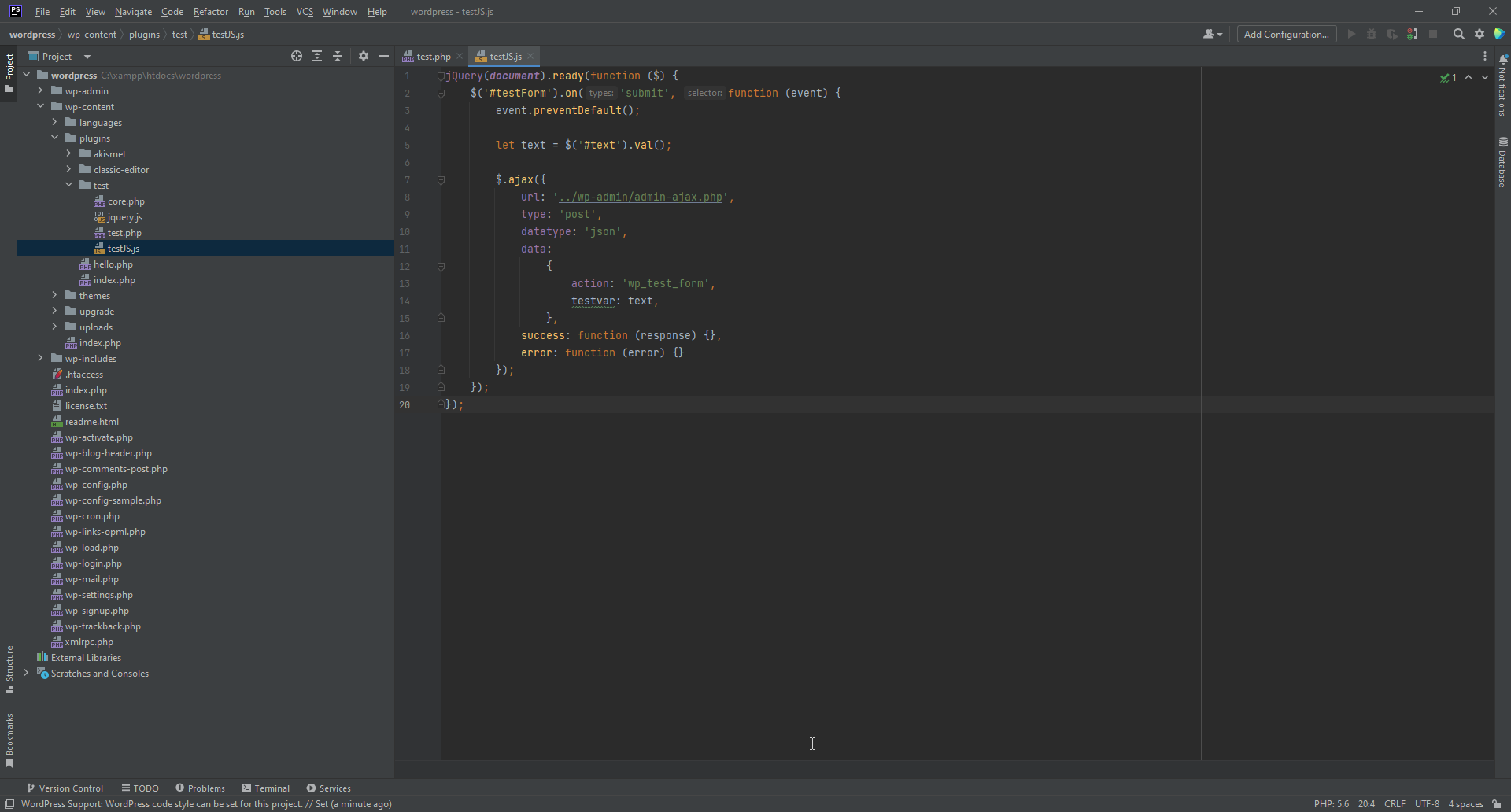The height and width of the screenshot is (812, 1511).
Task: Click the inspections checkmark widget
Action: [1449, 77]
